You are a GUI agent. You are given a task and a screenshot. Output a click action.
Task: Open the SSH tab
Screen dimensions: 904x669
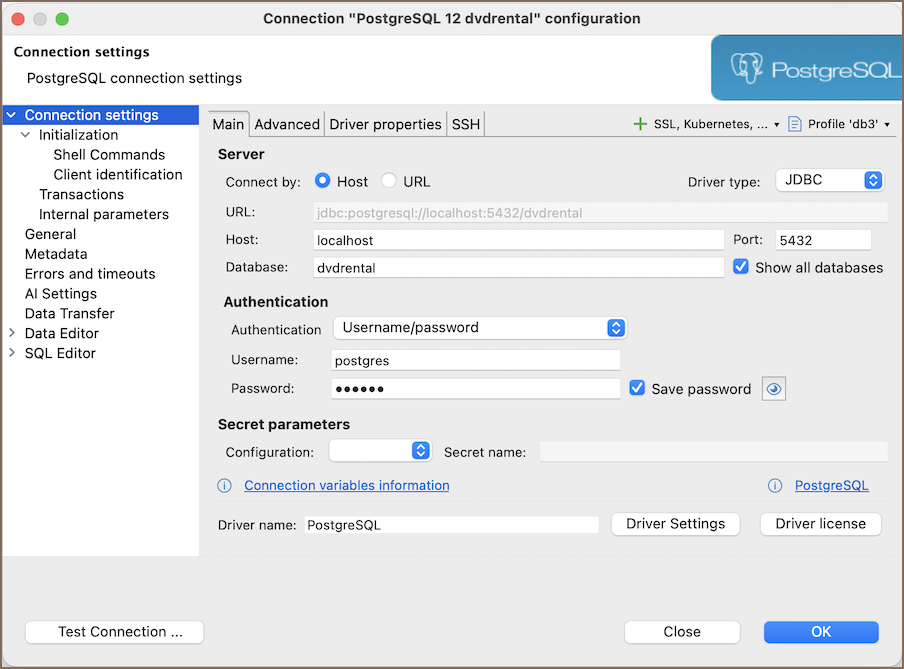[x=466, y=124]
